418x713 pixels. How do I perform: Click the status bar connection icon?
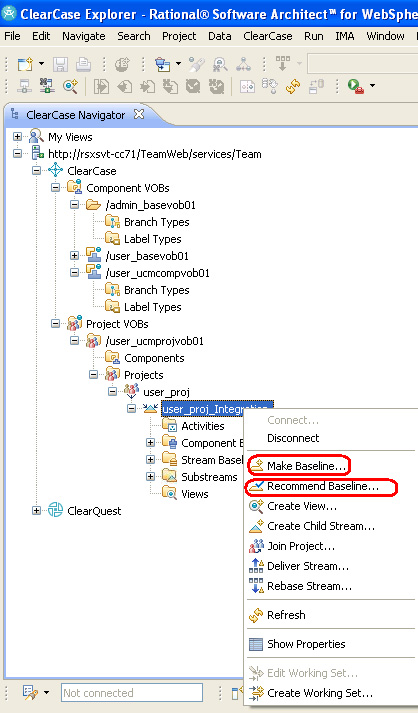pos(30,693)
